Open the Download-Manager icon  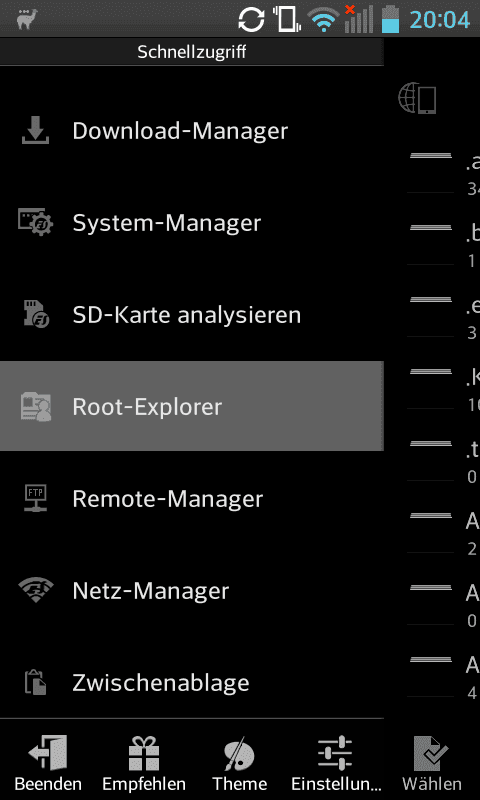35,131
